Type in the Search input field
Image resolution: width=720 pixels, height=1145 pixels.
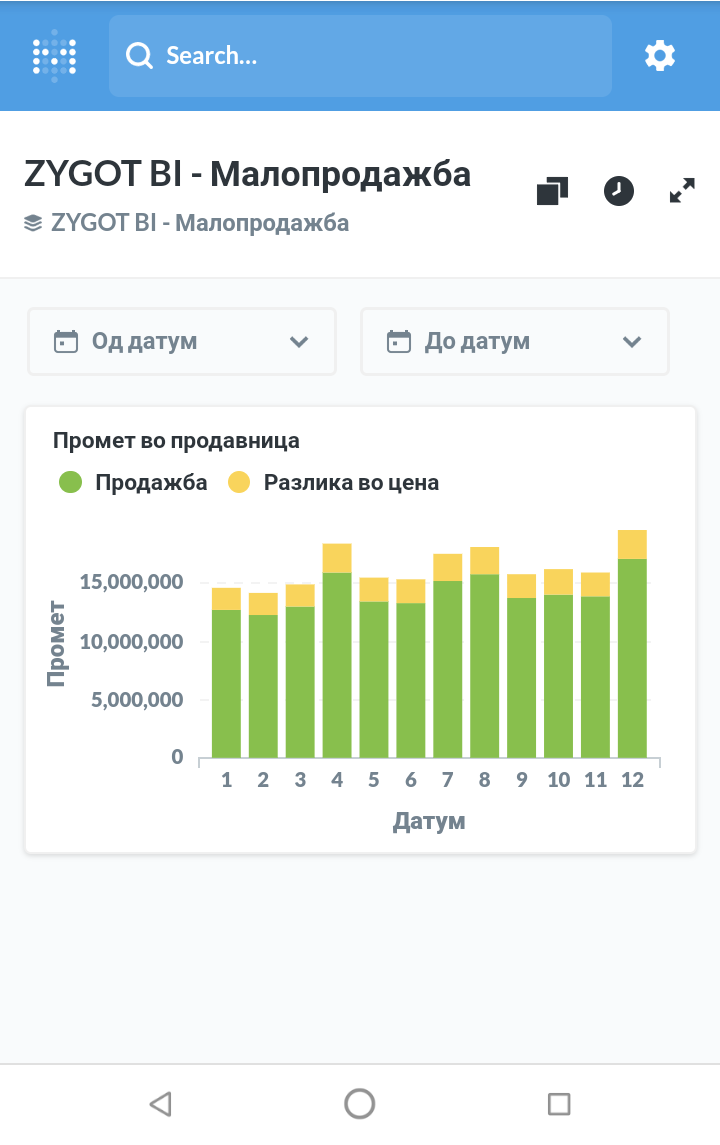(x=380, y=56)
